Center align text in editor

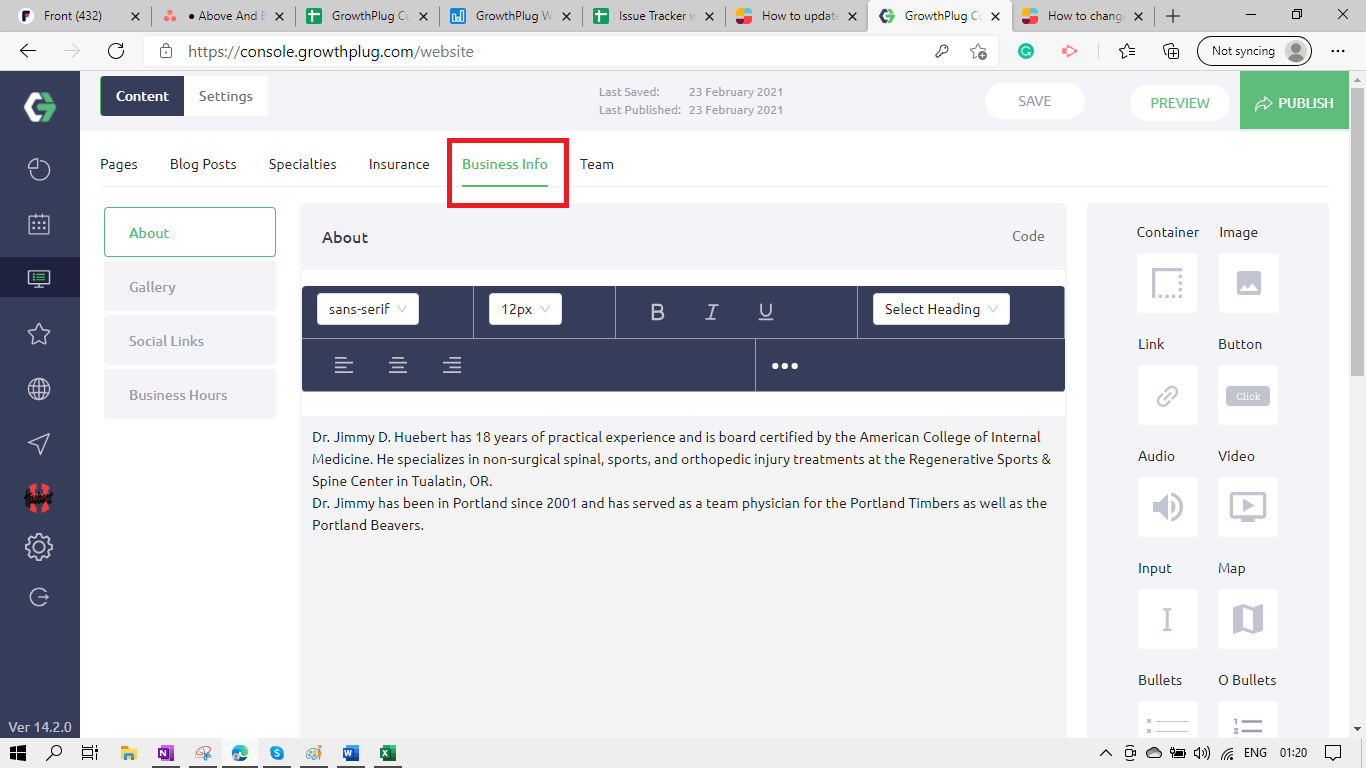coord(398,365)
